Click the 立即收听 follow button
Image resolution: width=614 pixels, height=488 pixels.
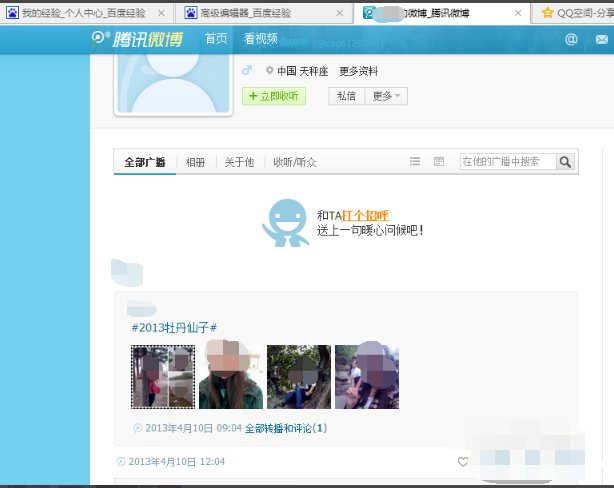pos(273,96)
